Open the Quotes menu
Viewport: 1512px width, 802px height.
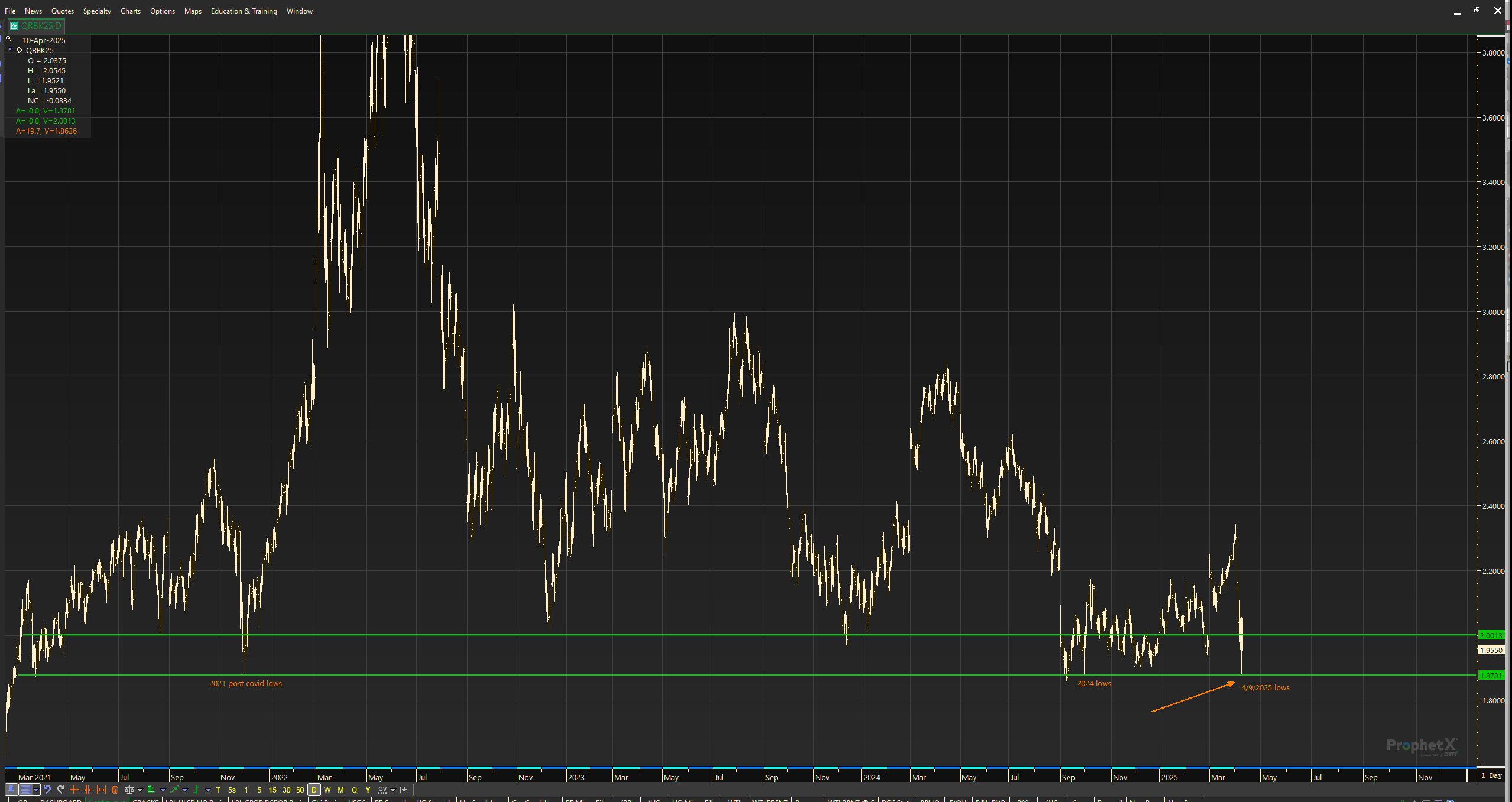[x=62, y=11]
